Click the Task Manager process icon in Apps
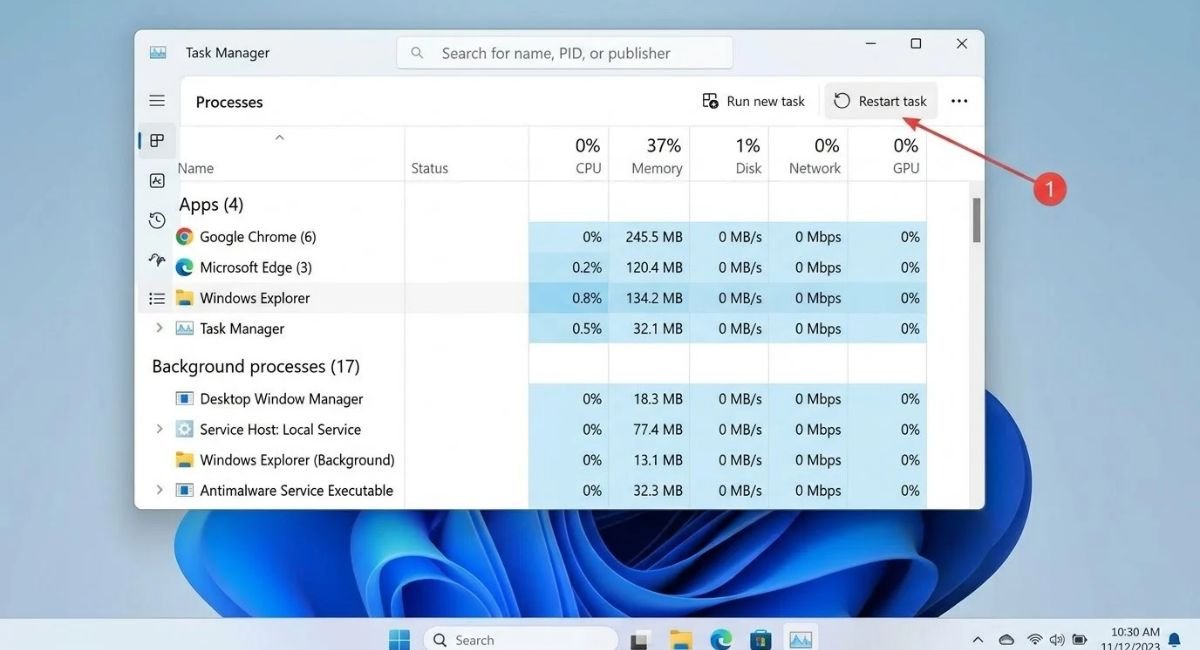Viewport: 1200px width, 650px height. (x=184, y=328)
